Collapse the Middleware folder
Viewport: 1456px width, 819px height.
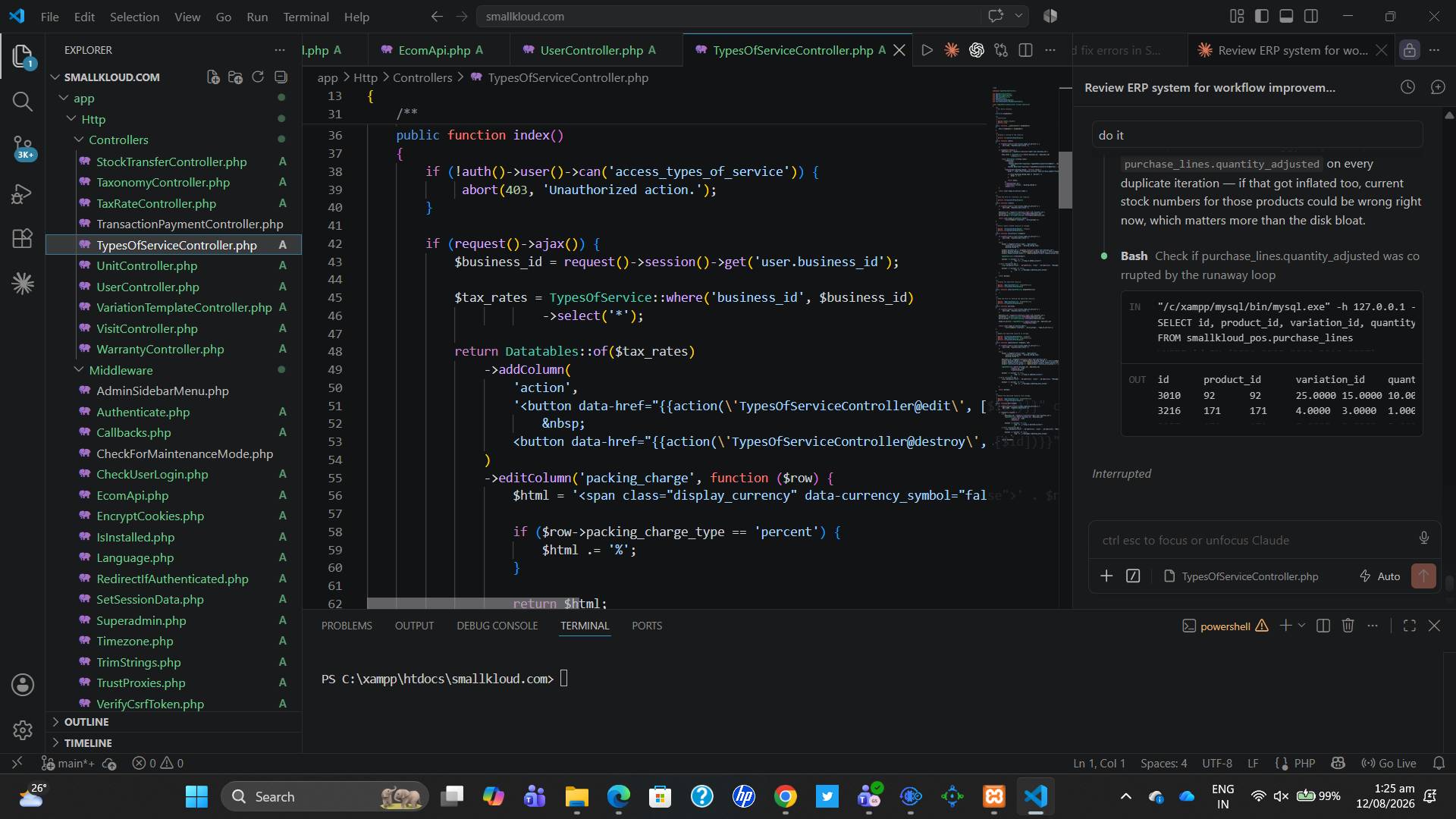coord(121,370)
